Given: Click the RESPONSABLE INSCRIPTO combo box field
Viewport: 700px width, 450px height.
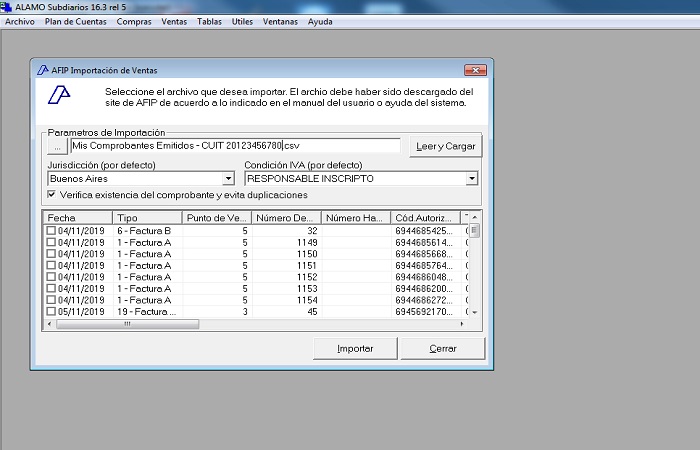Looking at the screenshot, I should [361, 179].
